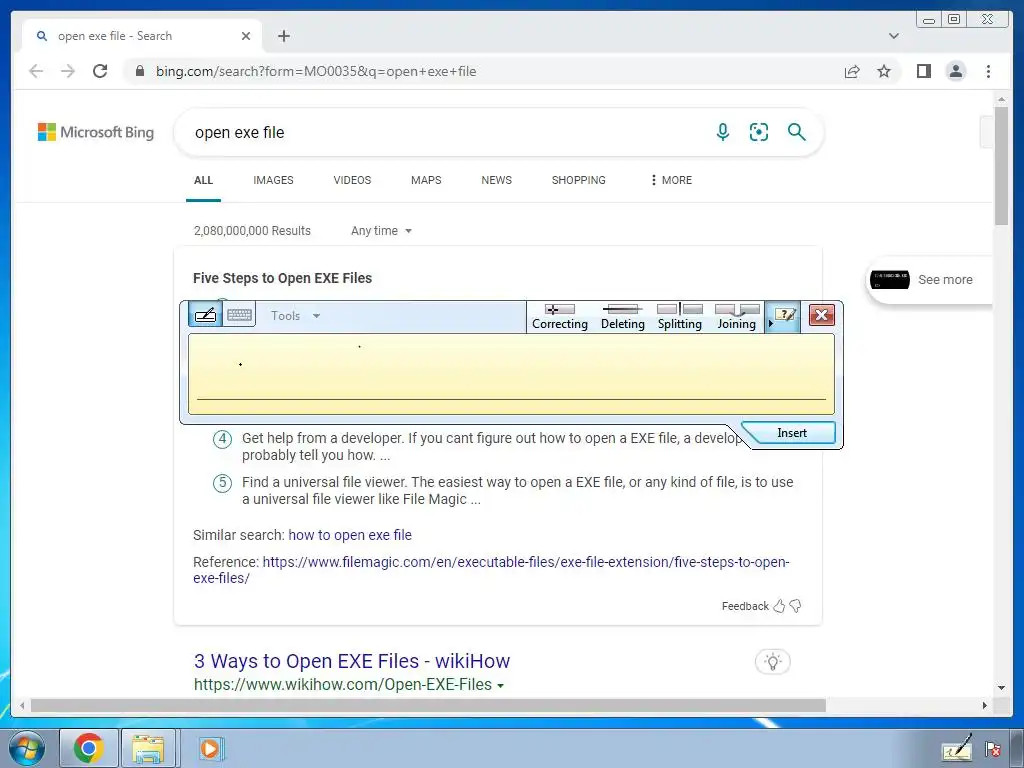Click the Bing search magnifier icon
Viewport: 1024px width, 768px height.
[x=796, y=132]
